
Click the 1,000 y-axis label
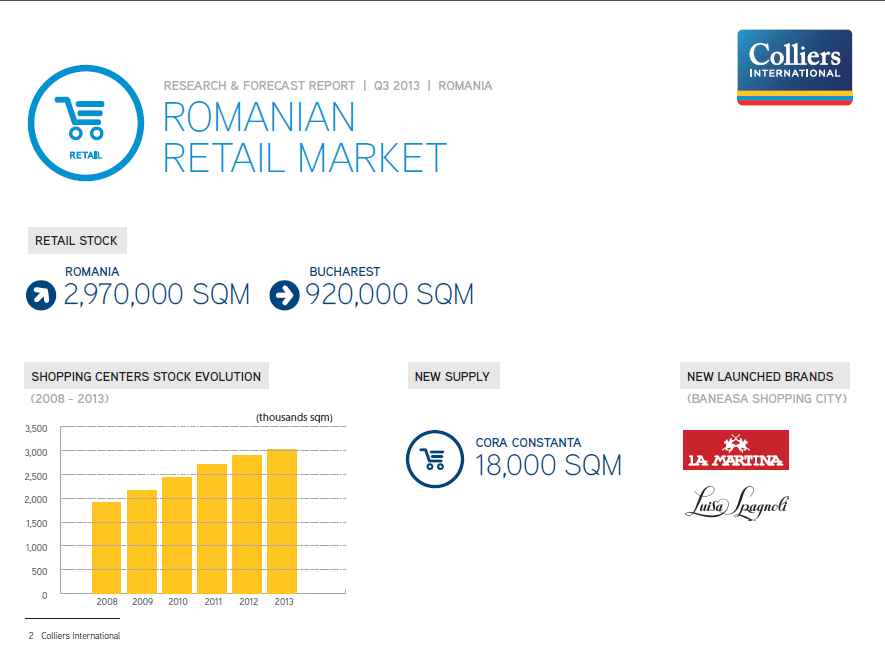click(36, 547)
